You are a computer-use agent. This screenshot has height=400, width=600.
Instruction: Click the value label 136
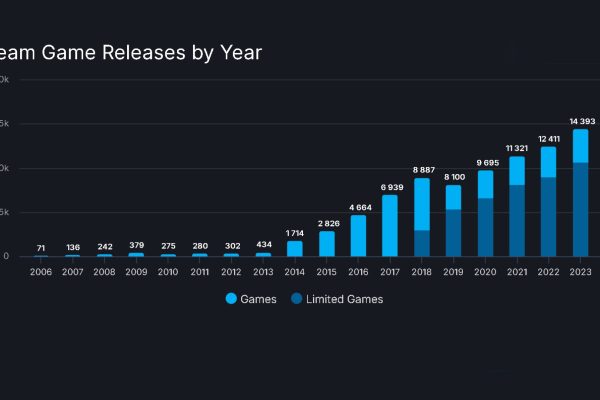(x=73, y=247)
